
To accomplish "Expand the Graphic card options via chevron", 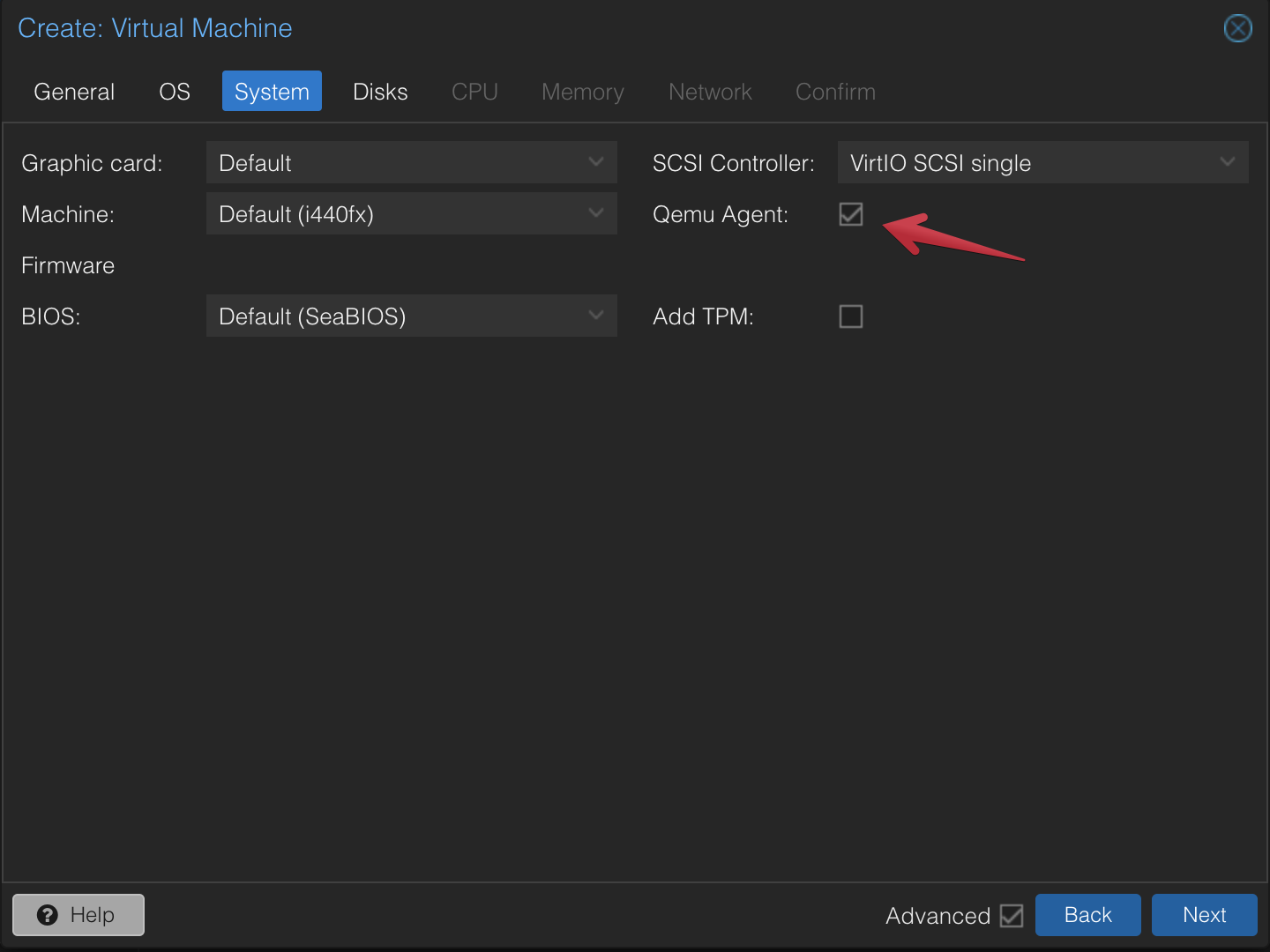I will click(596, 162).
